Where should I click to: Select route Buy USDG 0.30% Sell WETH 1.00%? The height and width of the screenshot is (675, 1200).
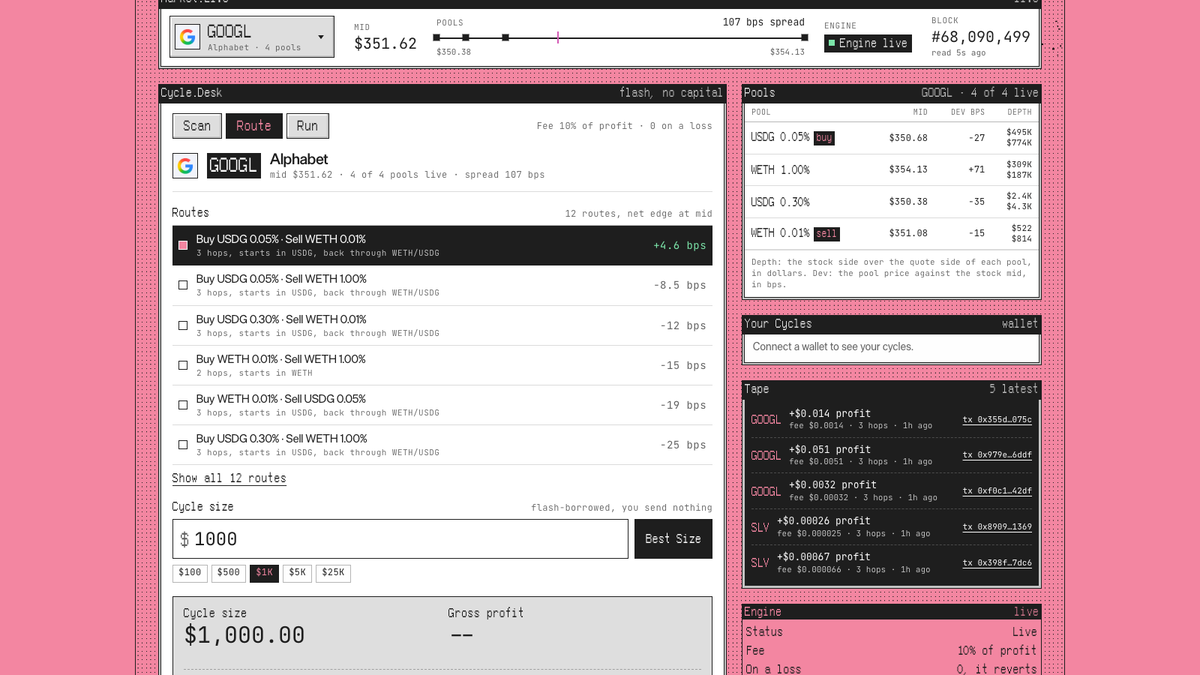pos(442,445)
